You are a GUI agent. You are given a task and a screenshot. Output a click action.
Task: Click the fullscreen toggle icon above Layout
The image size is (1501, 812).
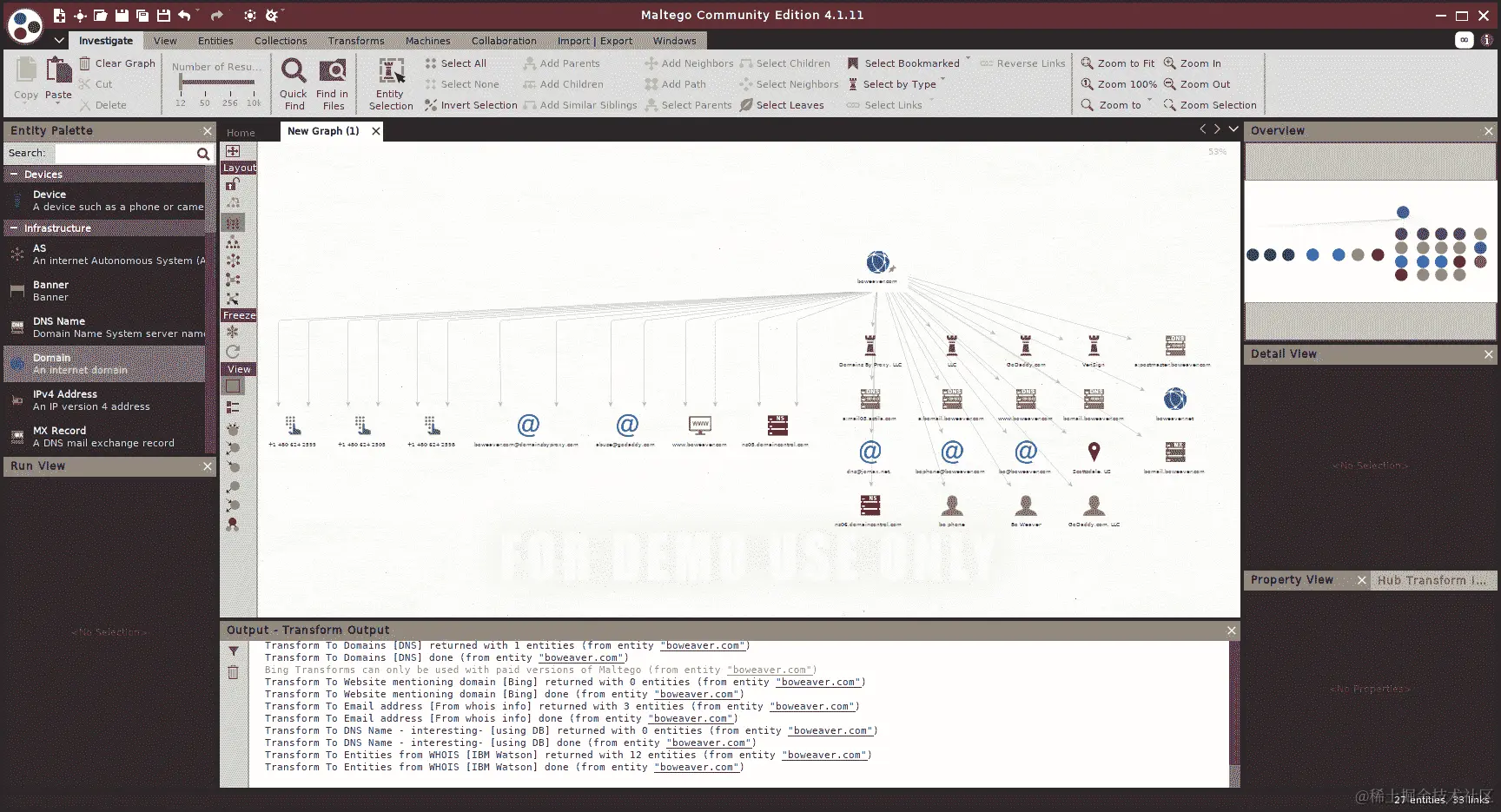coord(233,151)
